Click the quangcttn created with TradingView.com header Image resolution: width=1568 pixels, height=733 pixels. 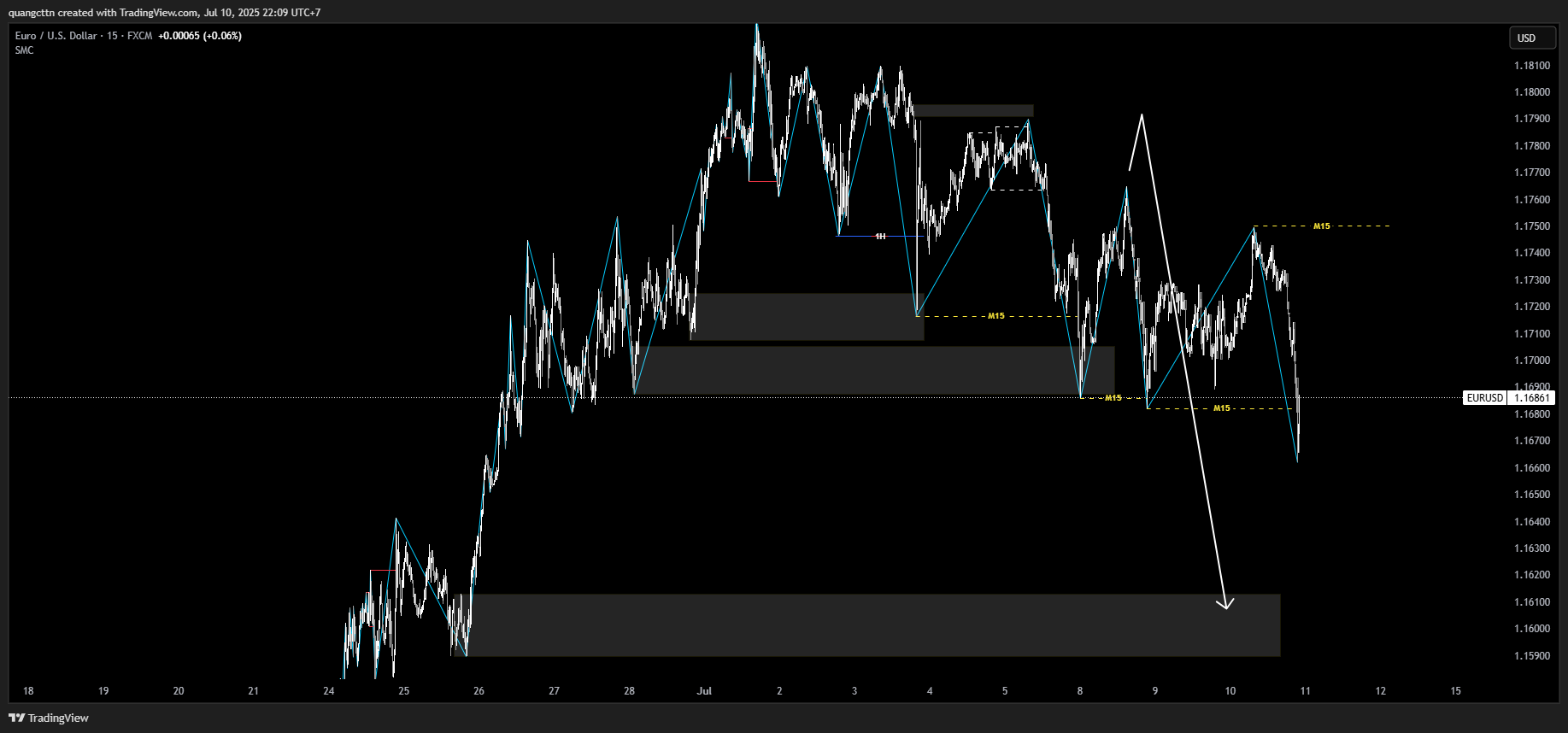165,13
